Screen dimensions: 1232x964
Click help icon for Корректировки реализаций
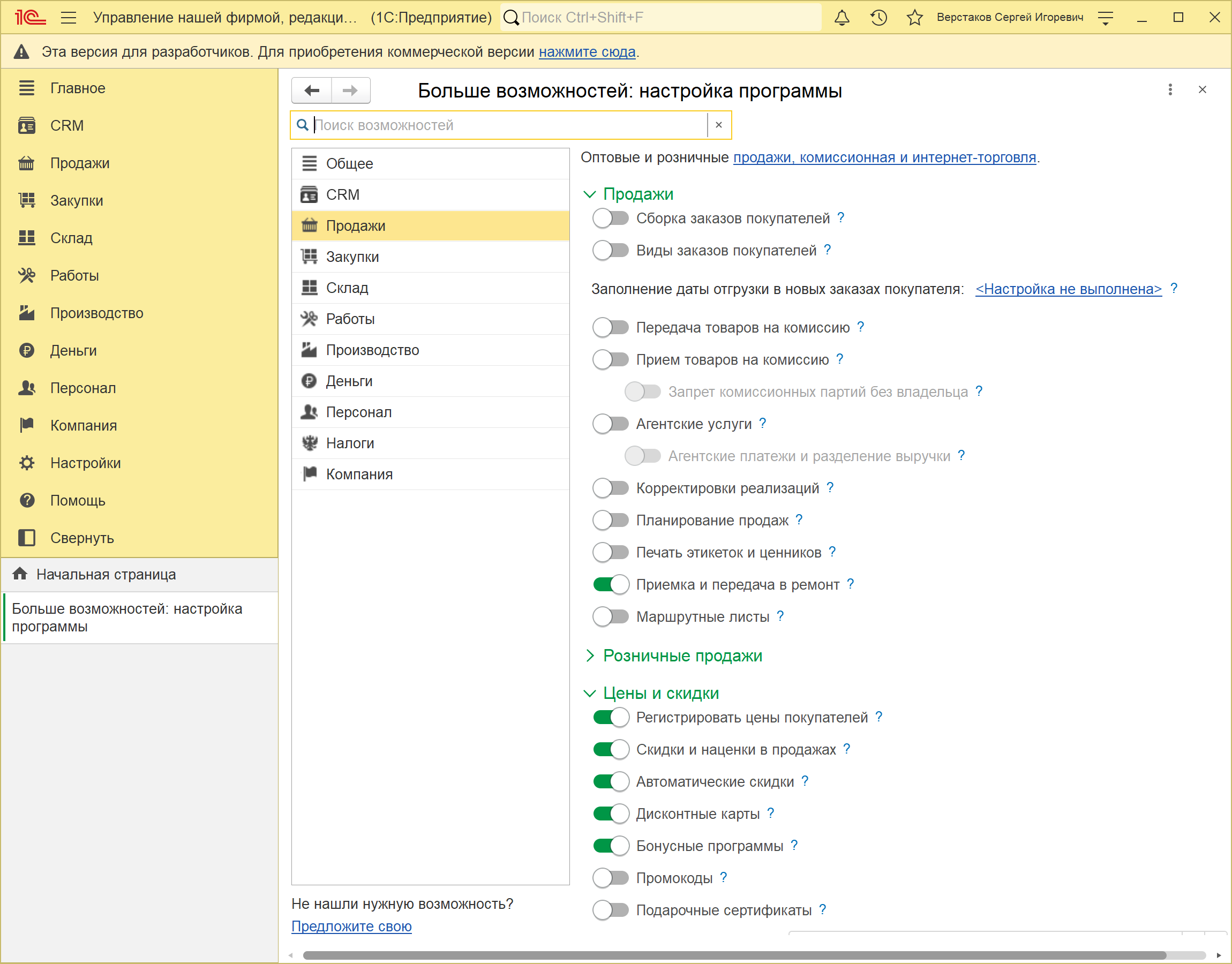830,487
